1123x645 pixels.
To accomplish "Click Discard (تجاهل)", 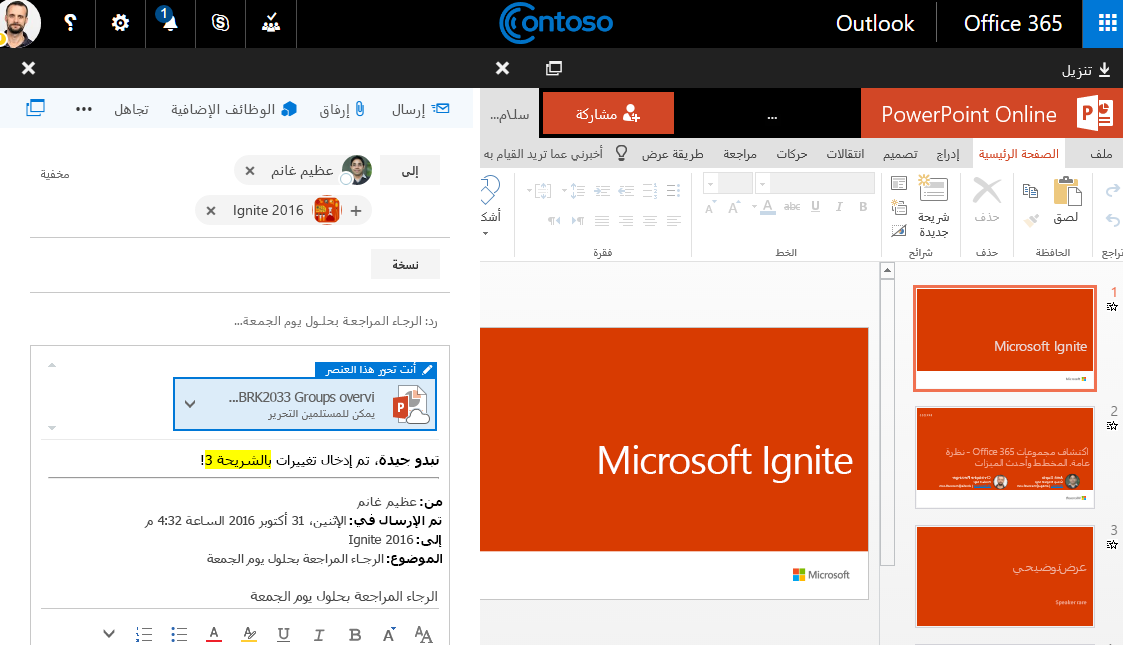I will tap(131, 110).
